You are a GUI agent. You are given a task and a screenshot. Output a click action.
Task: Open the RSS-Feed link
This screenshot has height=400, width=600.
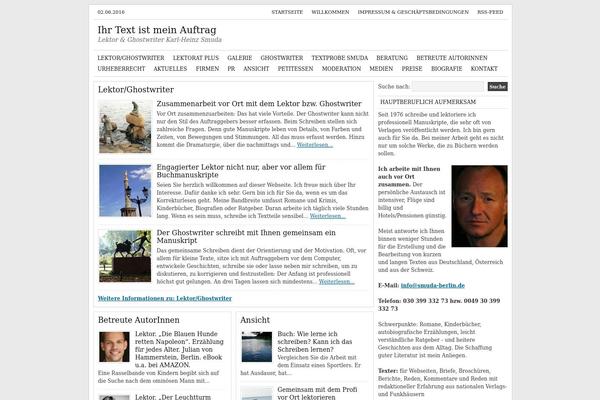[490, 12]
